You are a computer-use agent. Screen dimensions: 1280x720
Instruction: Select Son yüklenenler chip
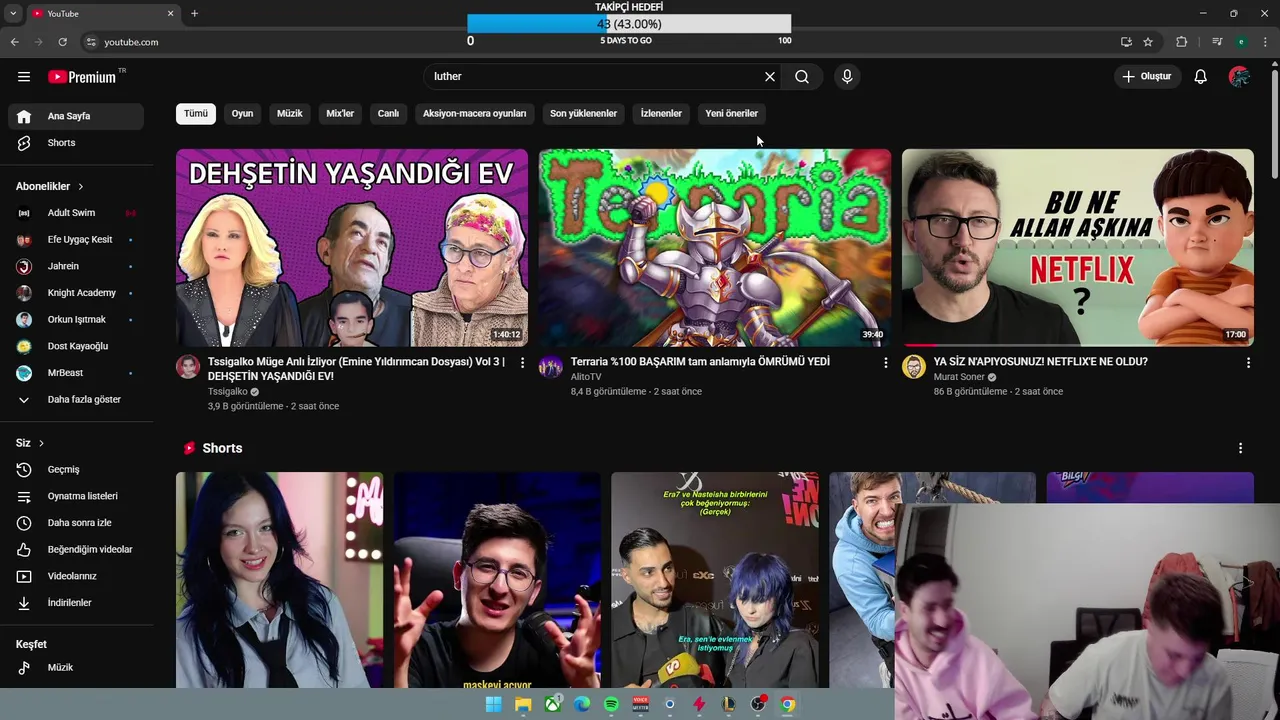point(583,114)
